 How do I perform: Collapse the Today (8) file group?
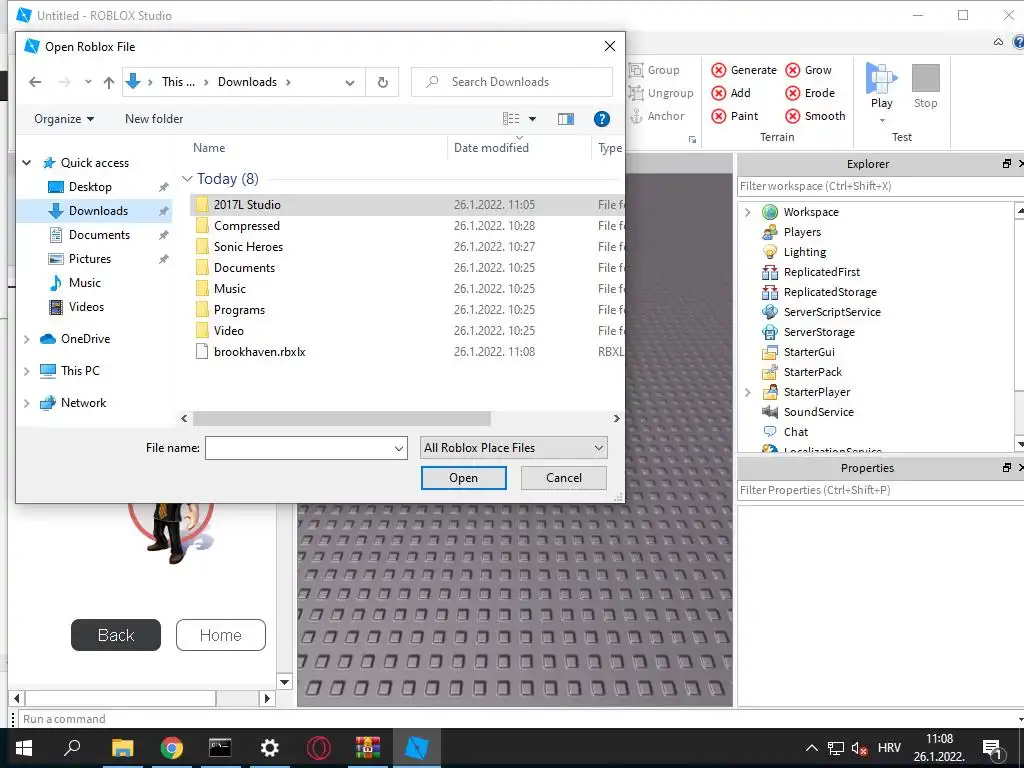(x=187, y=178)
